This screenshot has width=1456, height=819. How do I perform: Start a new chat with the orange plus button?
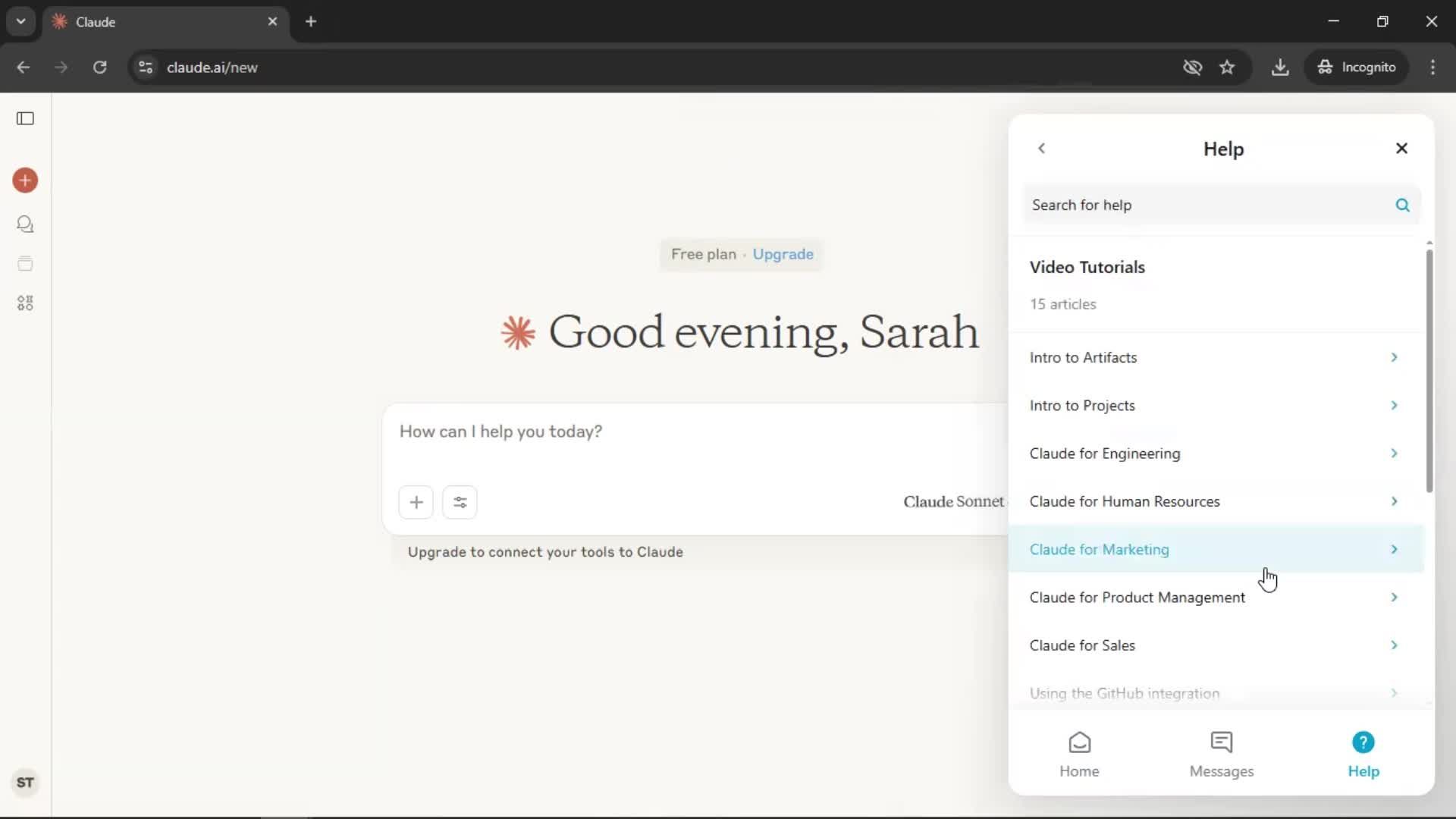click(25, 180)
